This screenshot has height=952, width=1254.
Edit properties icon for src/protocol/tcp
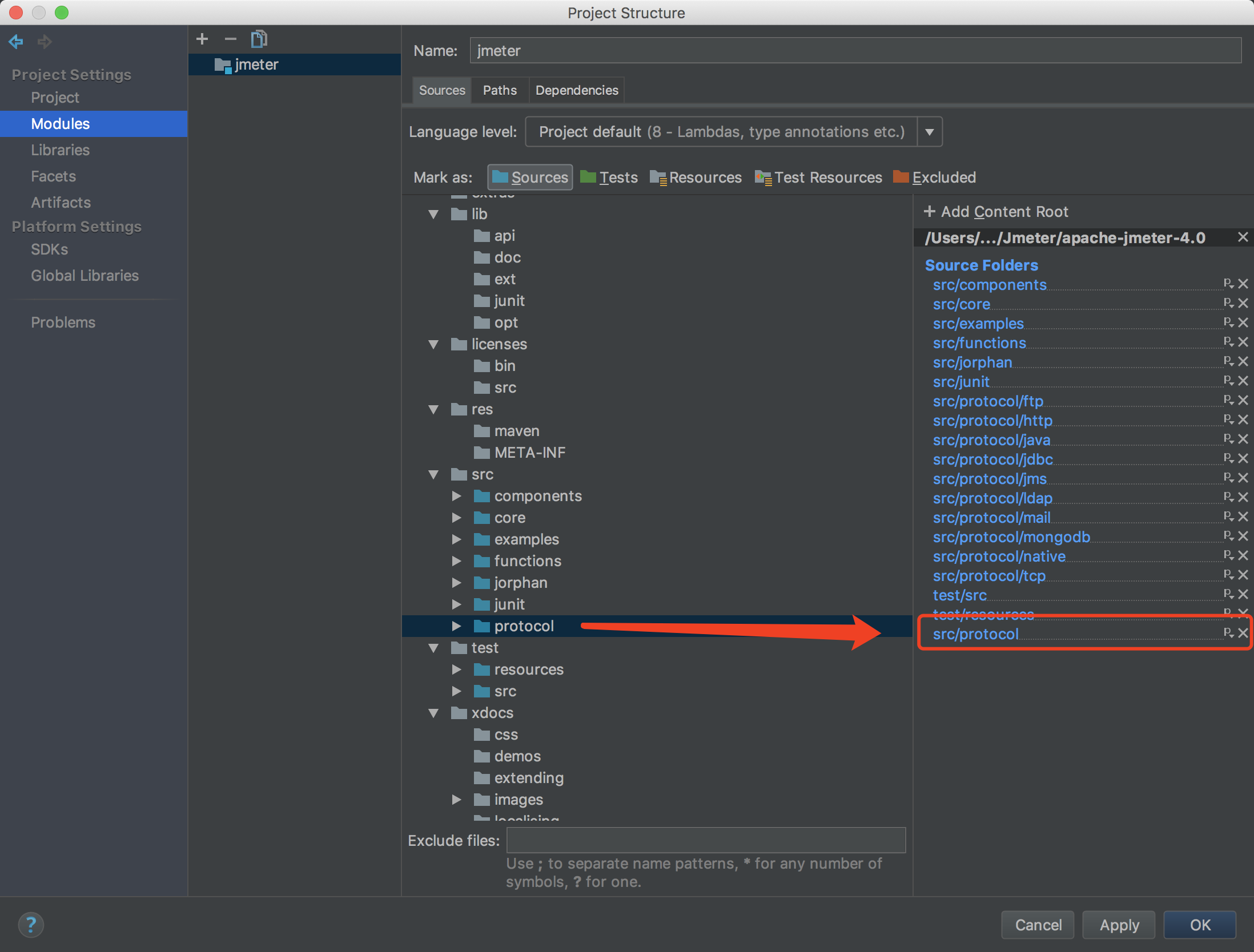click(x=1228, y=574)
